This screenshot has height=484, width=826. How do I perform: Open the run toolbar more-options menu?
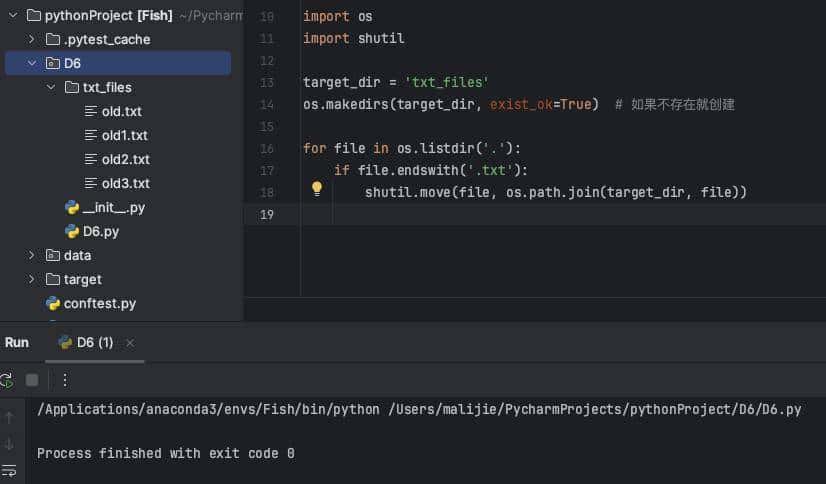pyautogui.click(x=65, y=380)
